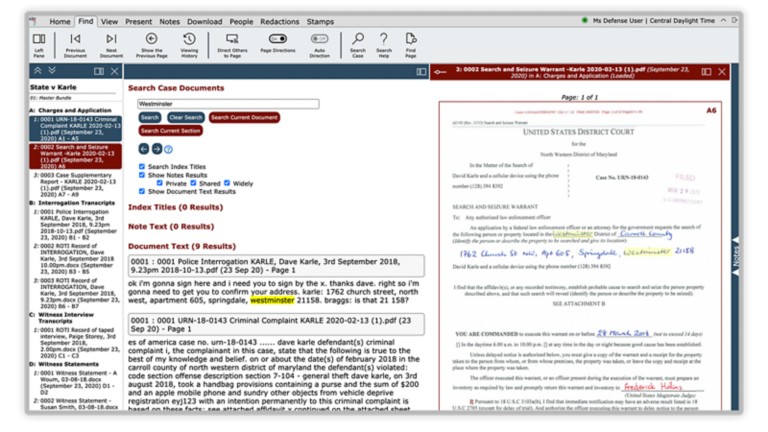Image resolution: width=768 pixels, height=432 pixels.
Task: Go to next search result arrow
Action: tap(157, 149)
